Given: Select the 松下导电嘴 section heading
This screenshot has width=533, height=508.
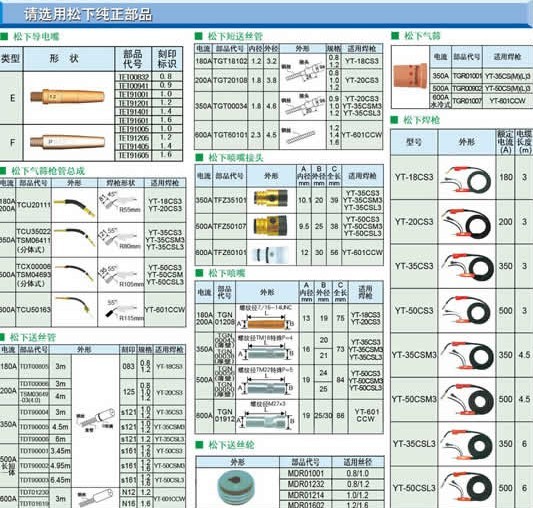Looking at the screenshot, I should point(36,36).
